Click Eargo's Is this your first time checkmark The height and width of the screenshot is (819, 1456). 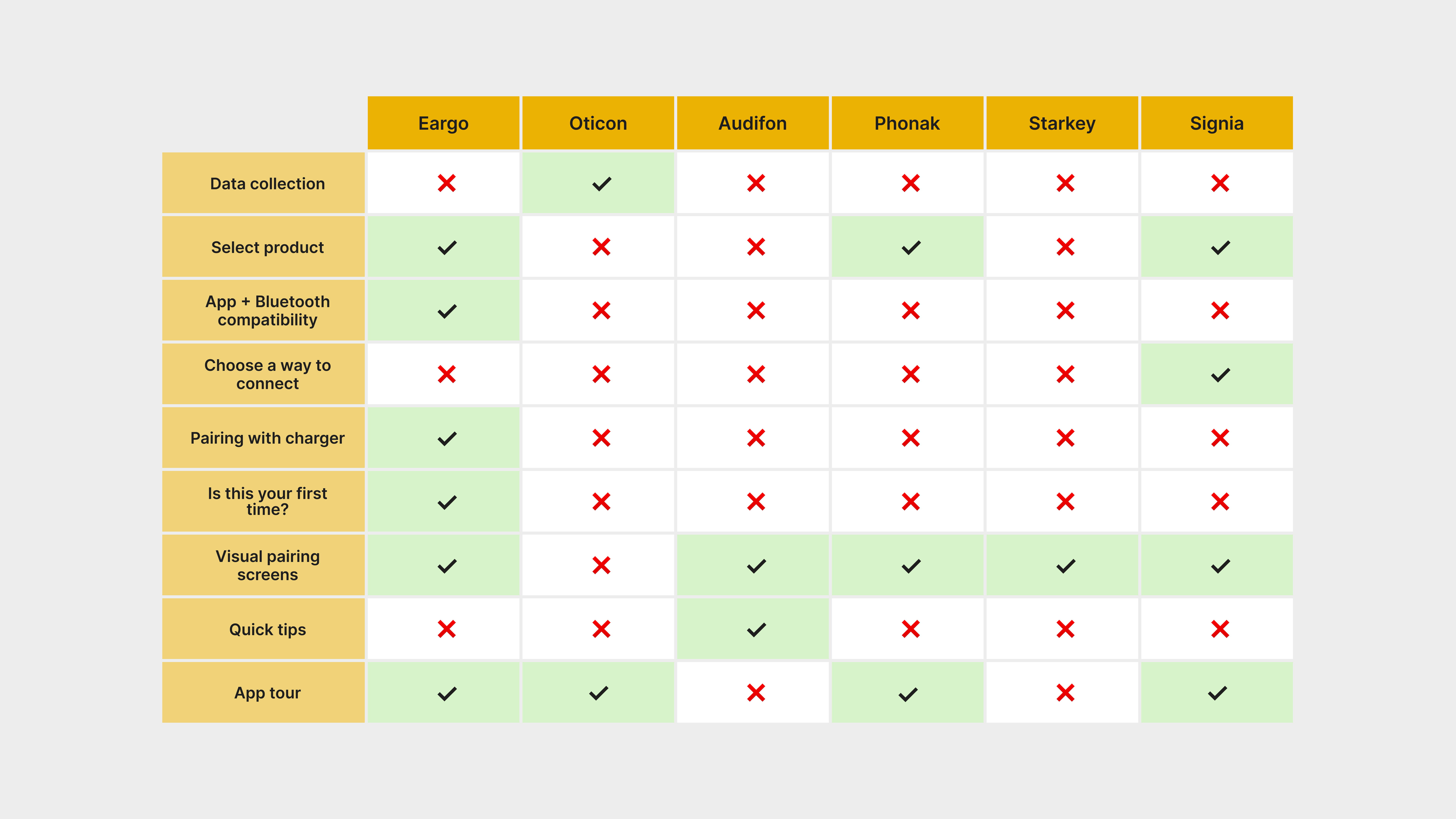[x=446, y=502]
